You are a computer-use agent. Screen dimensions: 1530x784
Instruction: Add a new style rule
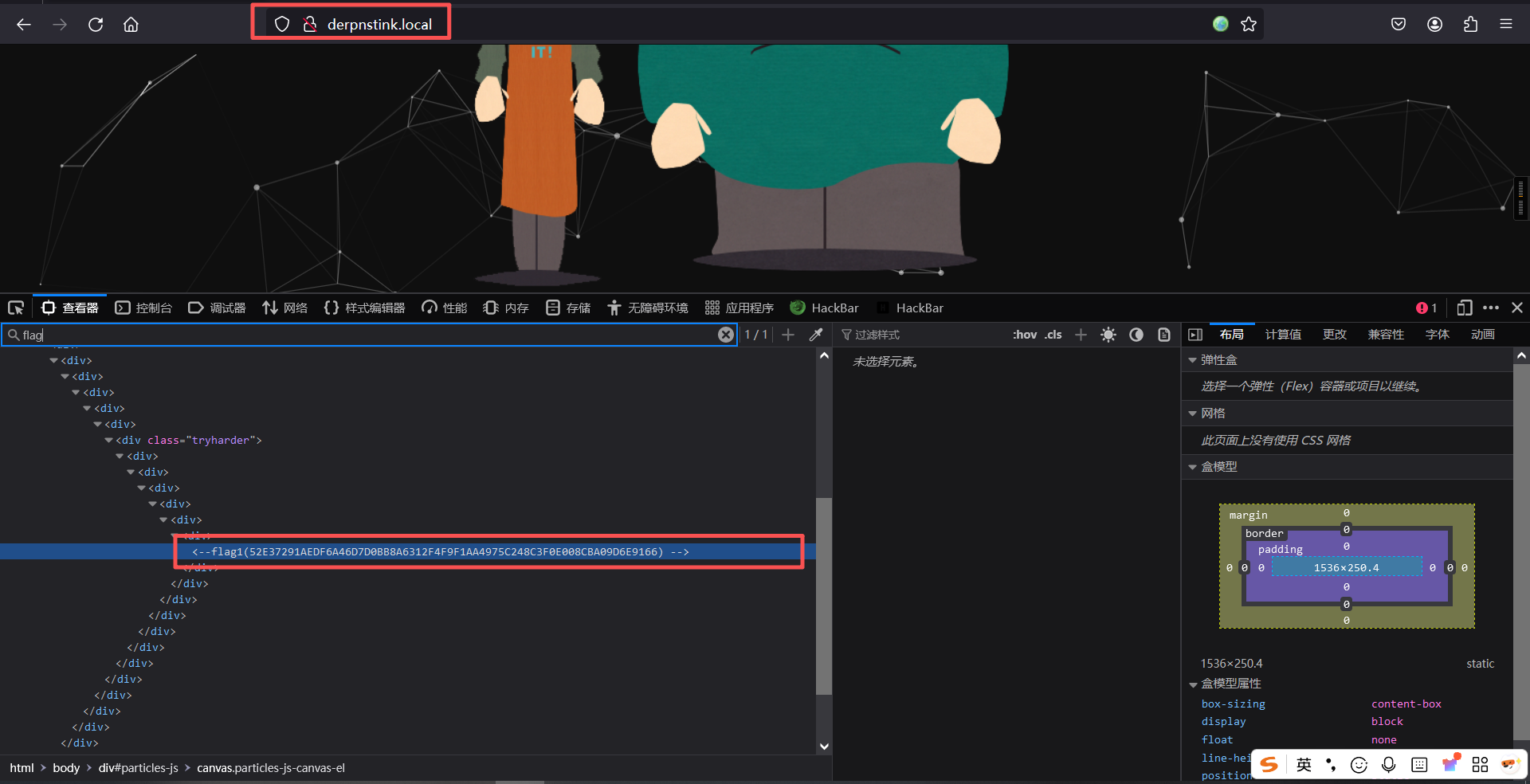1081,335
